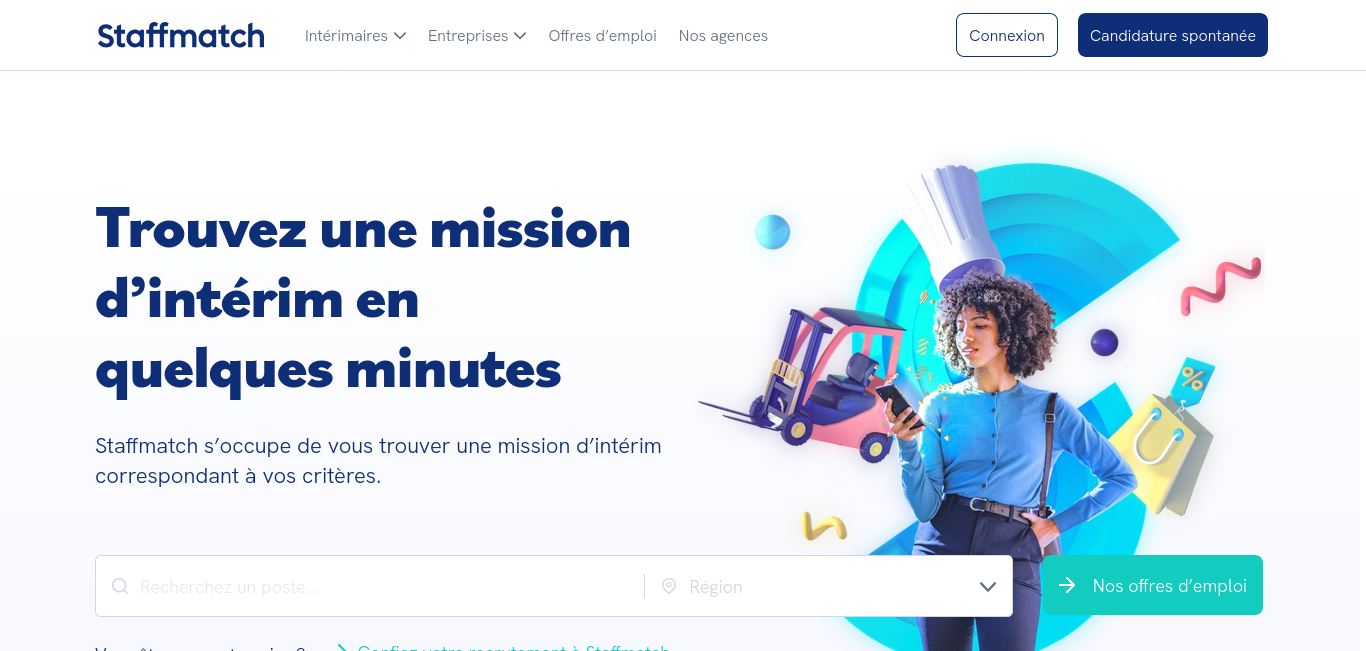The height and width of the screenshot is (651, 1366).
Task: Open the Région dropdown arrow
Action: tap(988, 586)
